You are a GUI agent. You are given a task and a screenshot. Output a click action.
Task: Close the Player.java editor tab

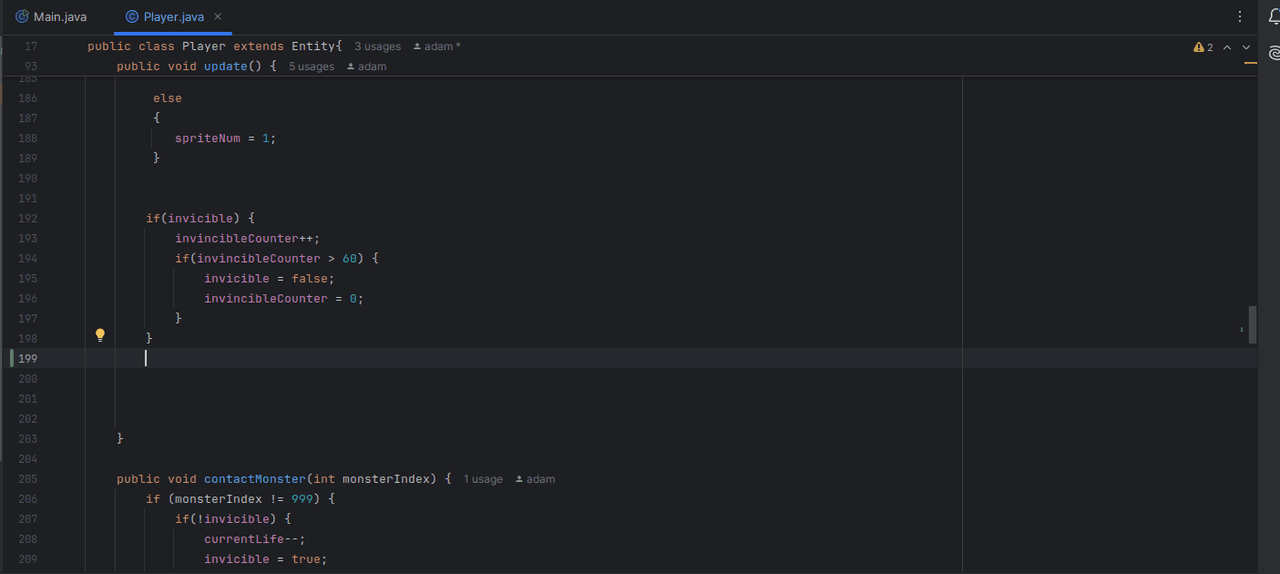click(x=218, y=17)
